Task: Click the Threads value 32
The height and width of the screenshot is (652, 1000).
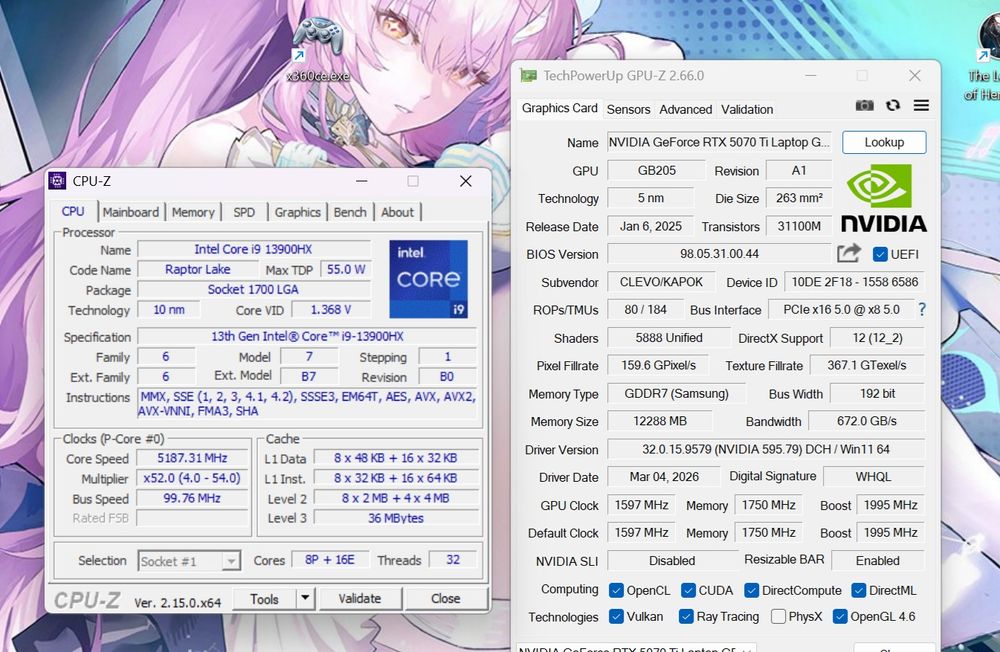Action: 453,559
